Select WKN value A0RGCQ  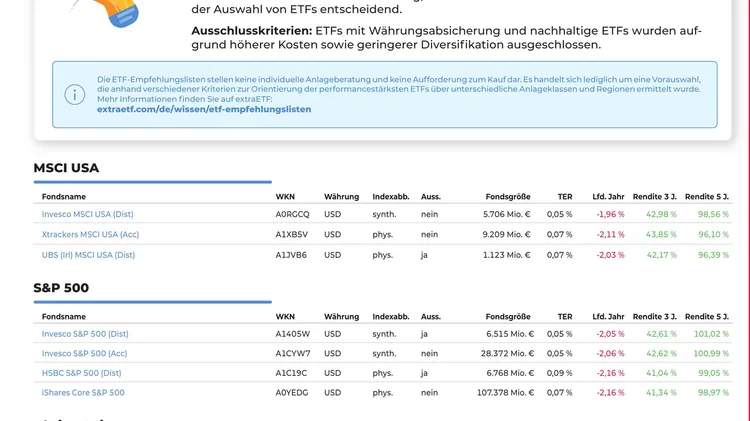pos(292,214)
